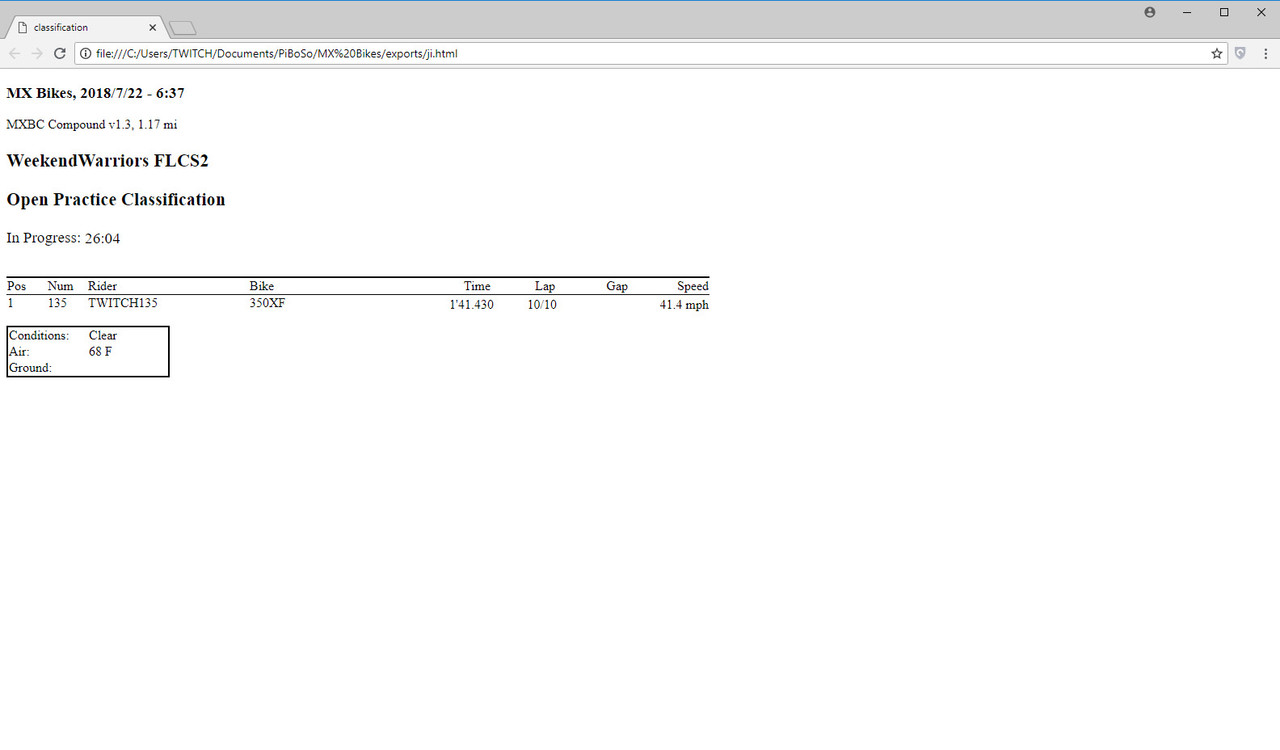The width and height of the screenshot is (1280, 750).
Task: Click the bike cell '350XF'
Action: pos(267,303)
